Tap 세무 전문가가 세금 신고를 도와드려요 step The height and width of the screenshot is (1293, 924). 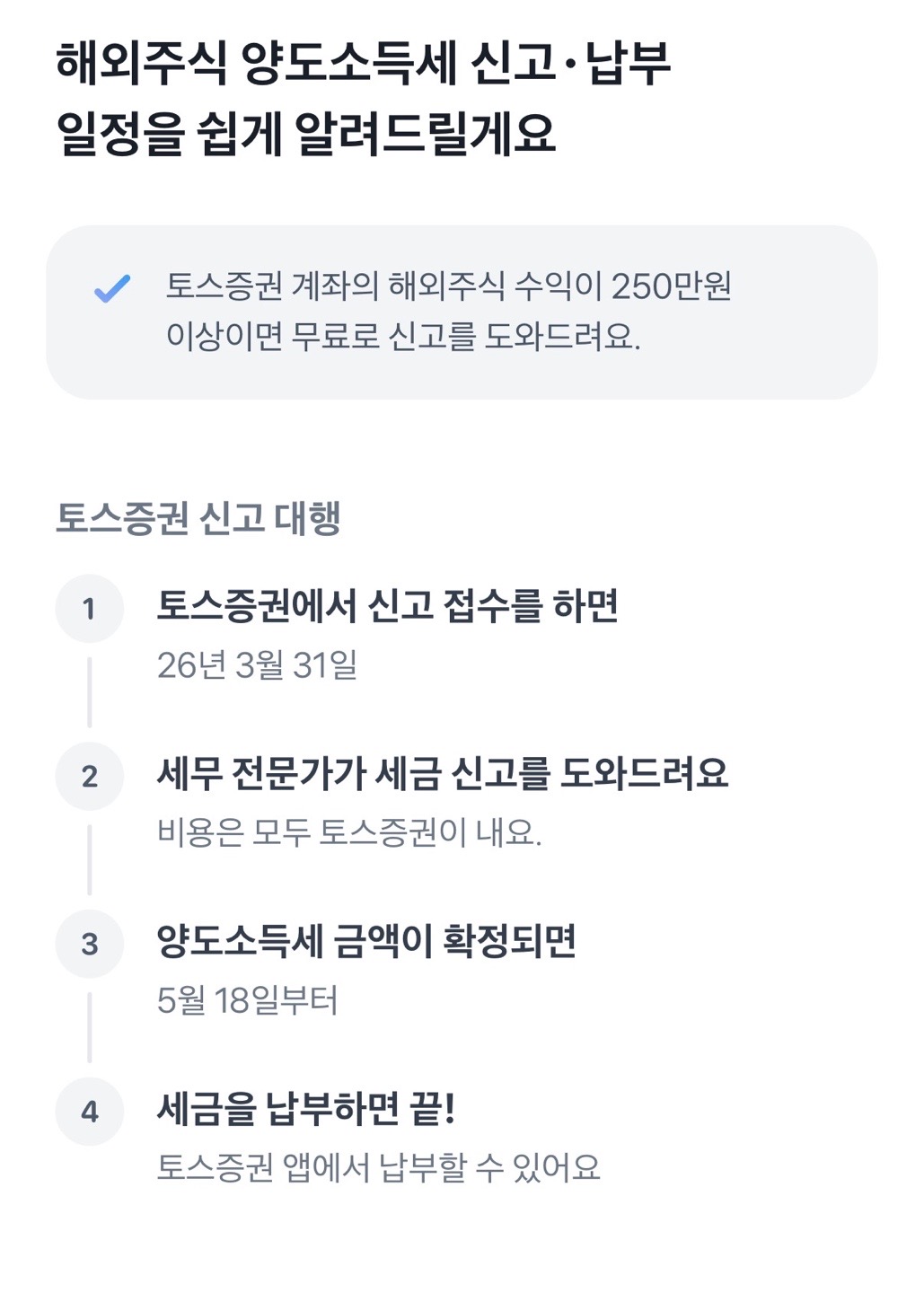click(443, 773)
